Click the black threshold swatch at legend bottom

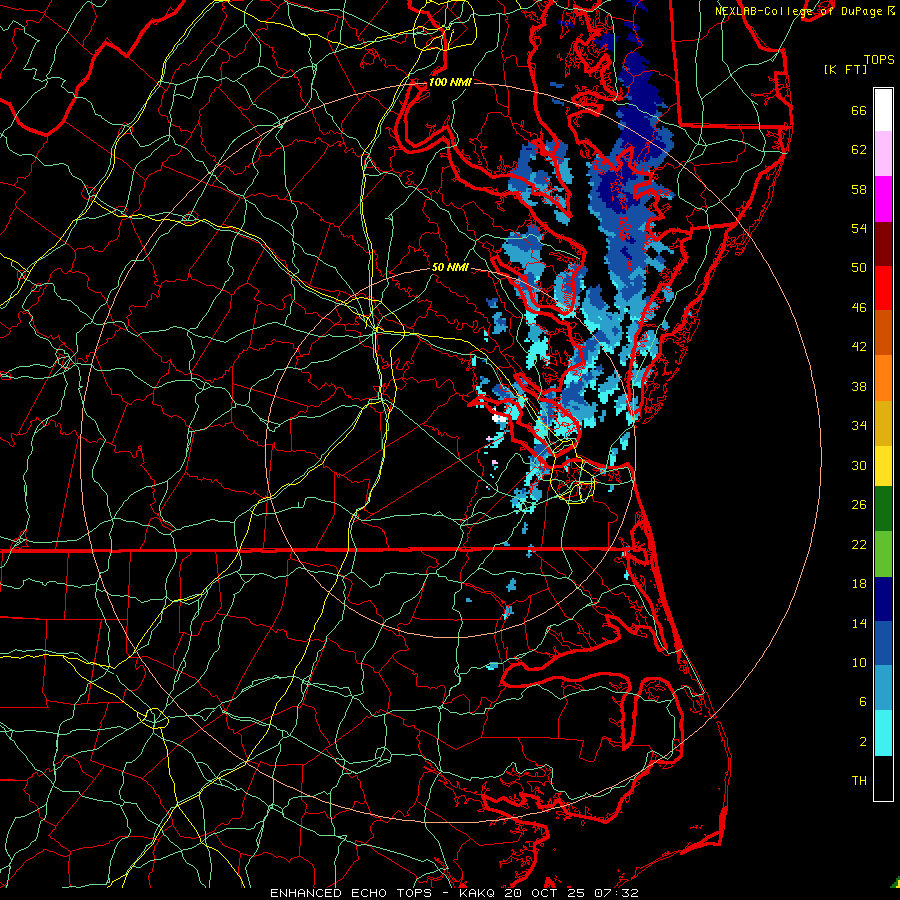point(883,778)
